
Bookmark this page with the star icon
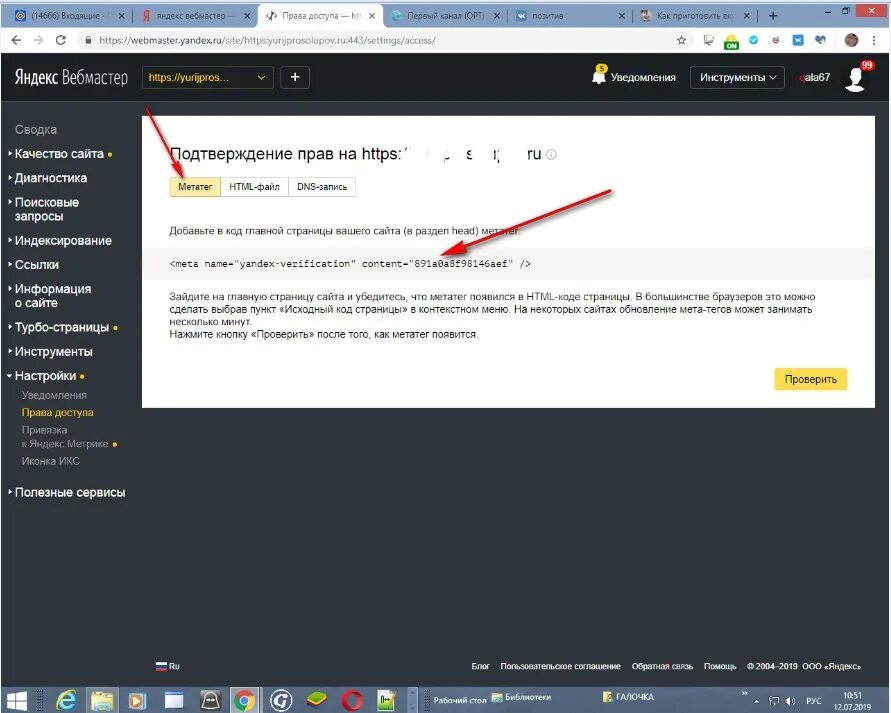pyautogui.click(x=681, y=40)
